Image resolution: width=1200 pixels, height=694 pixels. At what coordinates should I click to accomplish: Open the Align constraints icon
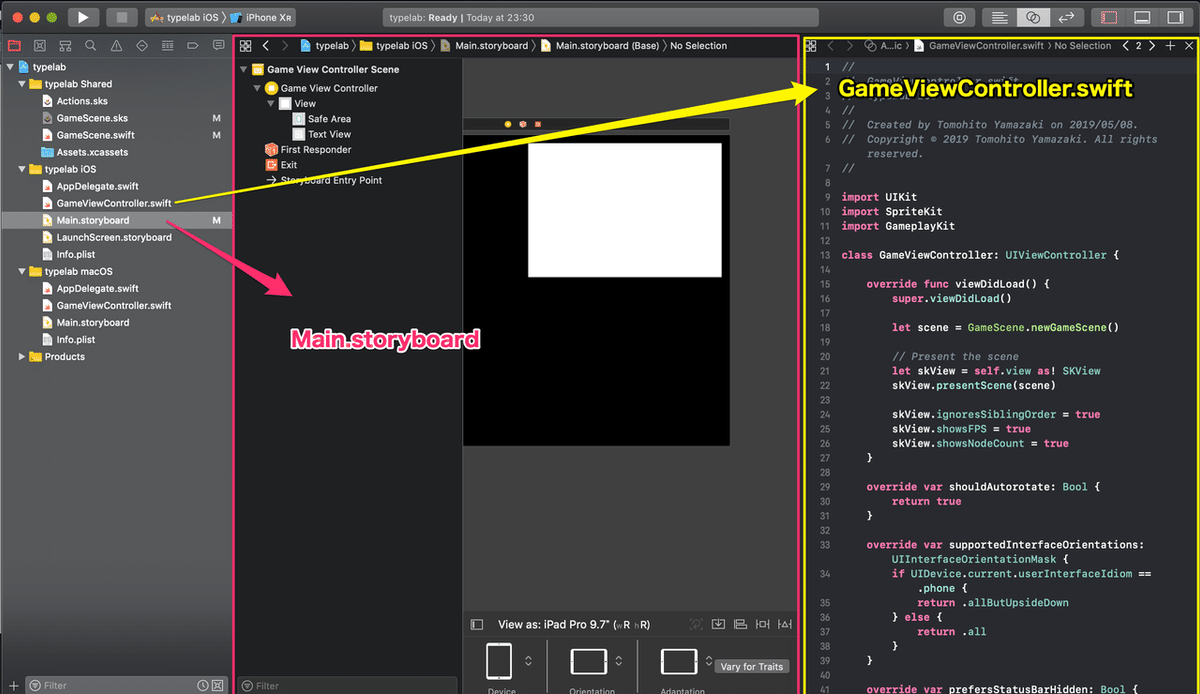click(740, 624)
